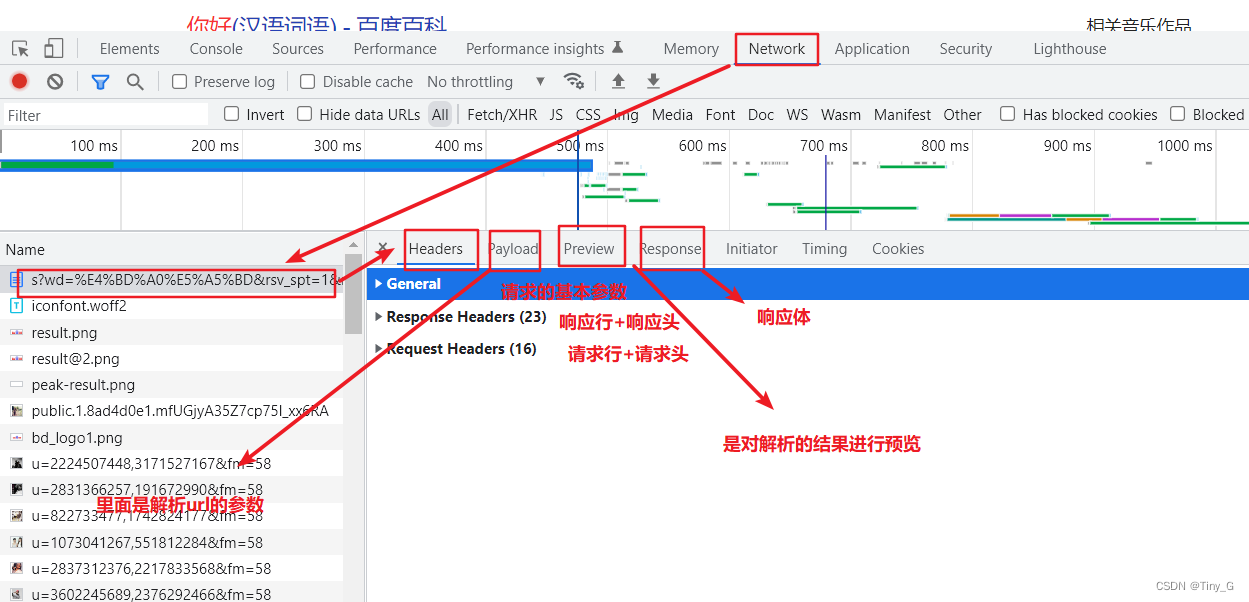This screenshot has width=1249, height=602.
Task: Clear the network log
Action: click(55, 82)
